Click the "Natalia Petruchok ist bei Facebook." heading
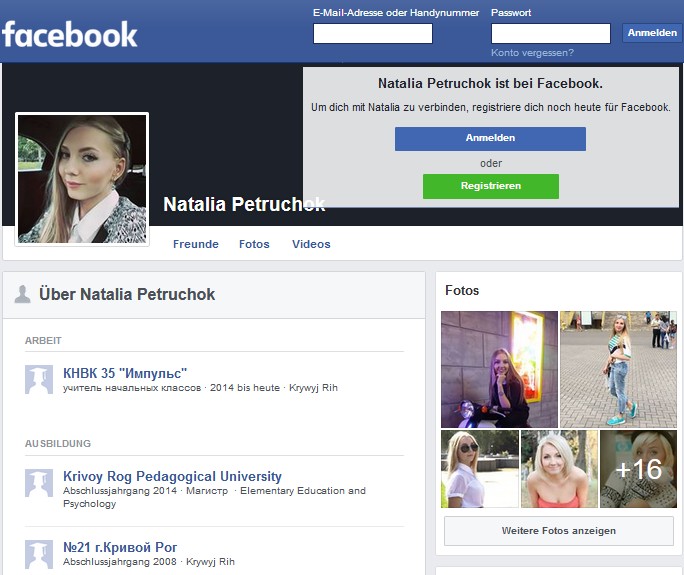The width and height of the screenshot is (684, 575). [490, 83]
